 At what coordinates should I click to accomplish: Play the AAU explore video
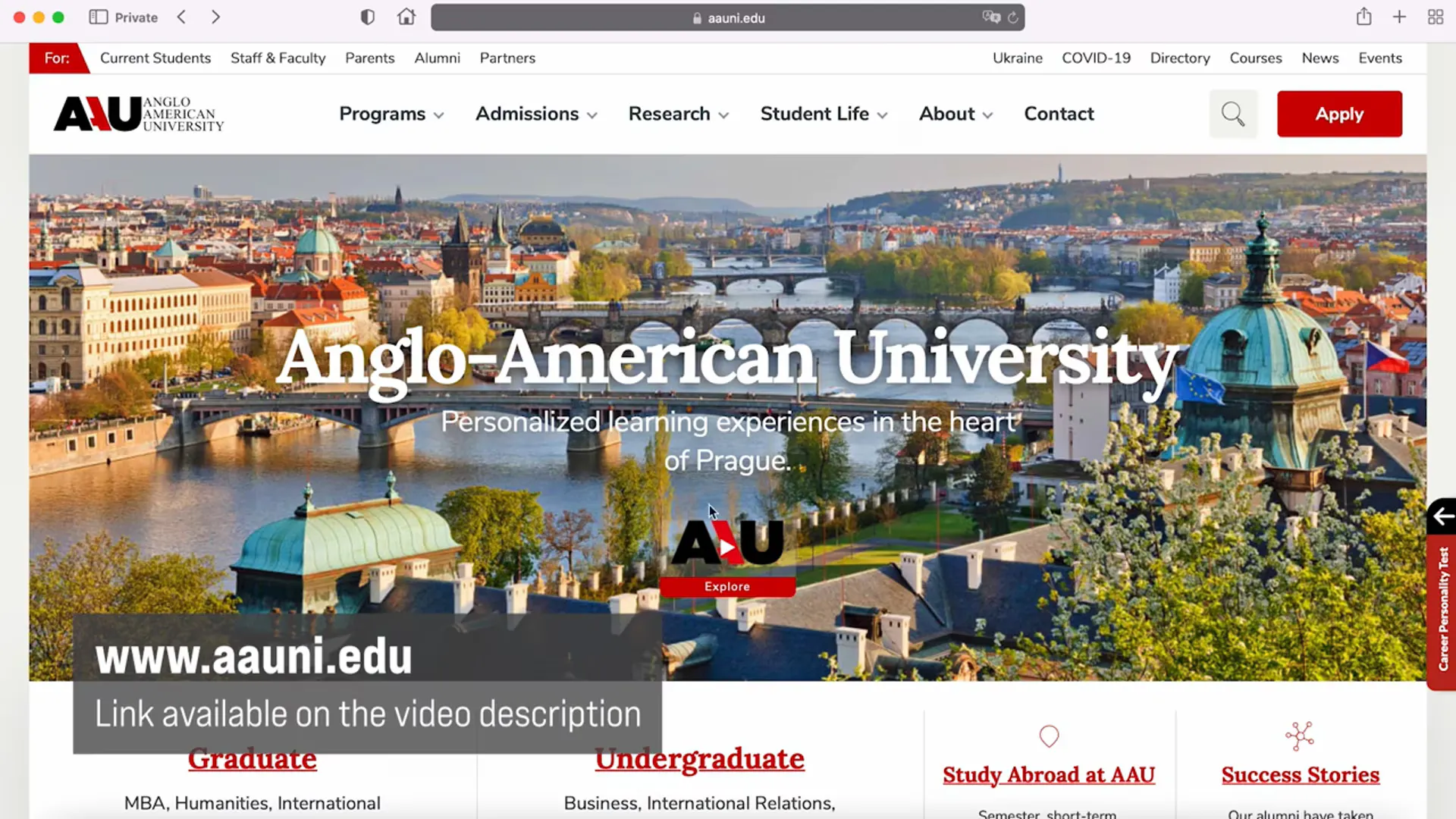[x=727, y=547]
